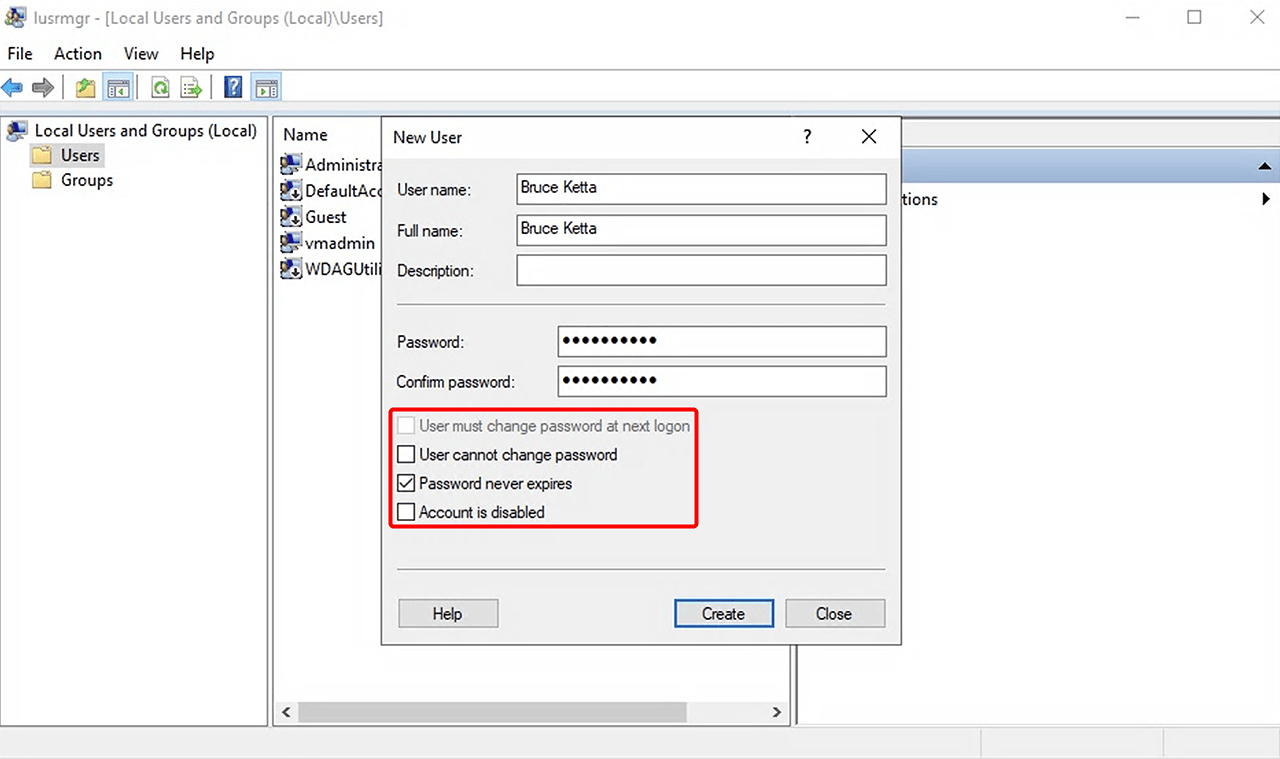Open Help via blue question mark icon
This screenshot has width=1280, height=759.
pyautogui.click(x=233, y=88)
